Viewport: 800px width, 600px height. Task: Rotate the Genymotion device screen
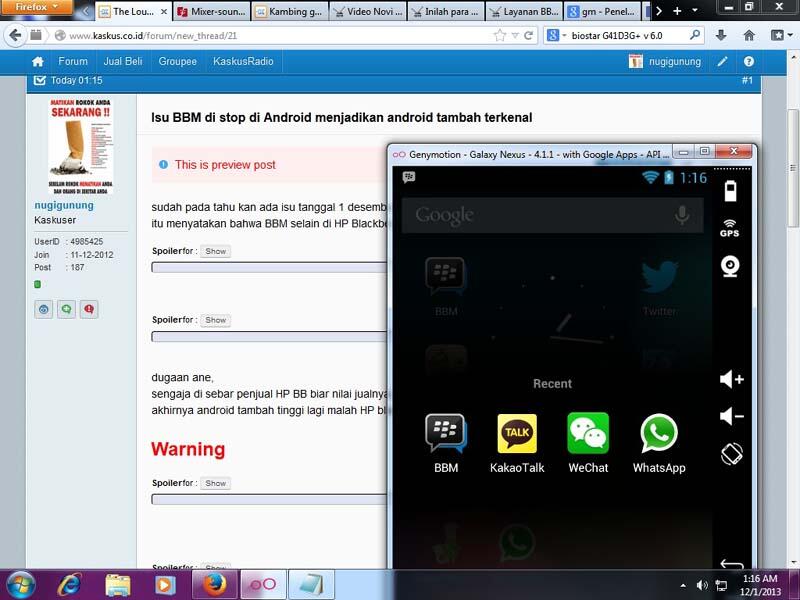tap(731, 453)
